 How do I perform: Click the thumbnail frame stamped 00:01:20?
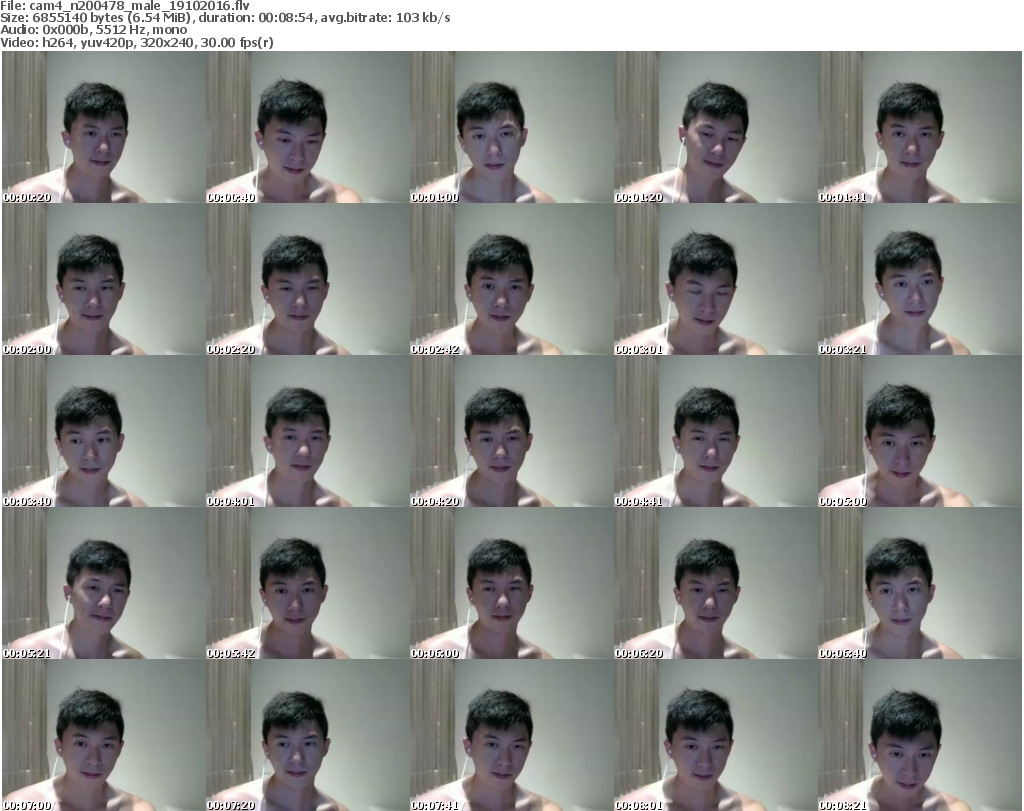pyautogui.click(x=715, y=127)
